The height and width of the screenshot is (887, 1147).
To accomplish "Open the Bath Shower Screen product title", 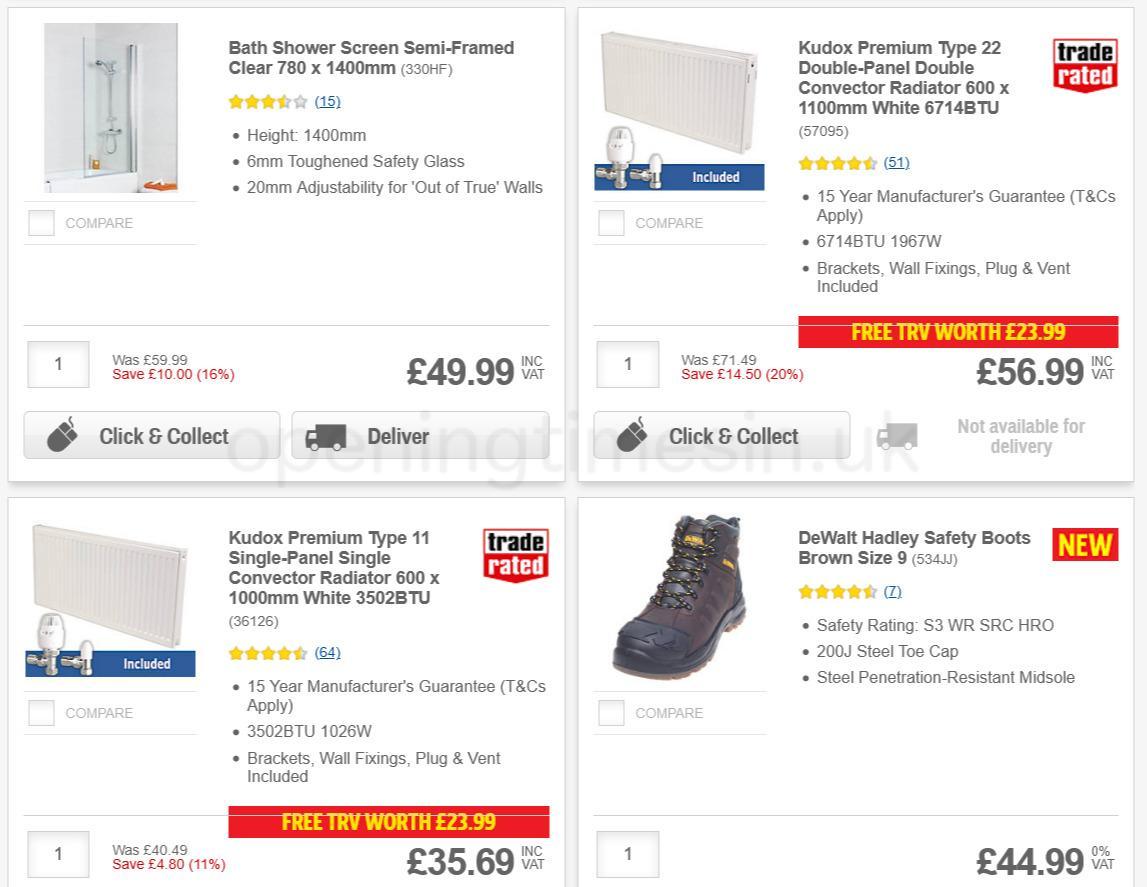I will 370,58.
